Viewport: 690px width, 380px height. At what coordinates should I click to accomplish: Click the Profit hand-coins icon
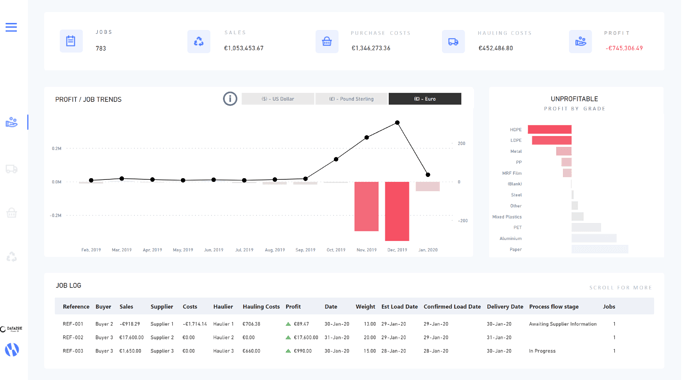tap(580, 41)
